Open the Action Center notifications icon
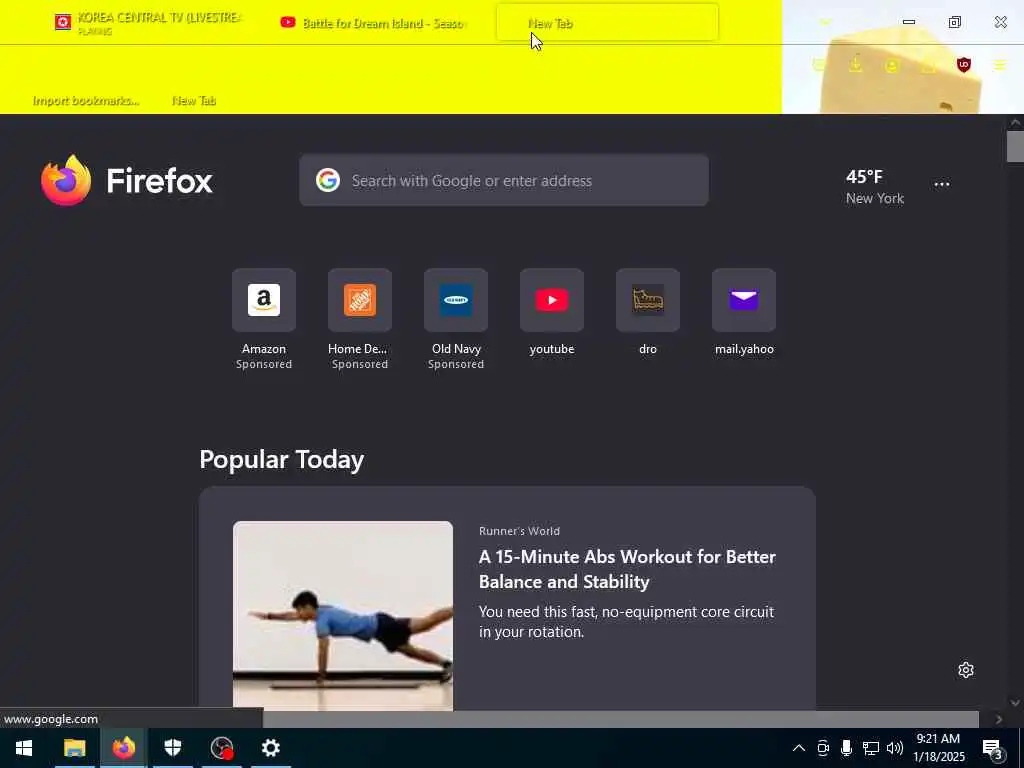Viewport: 1024px width, 768px height. click(993, 748)
